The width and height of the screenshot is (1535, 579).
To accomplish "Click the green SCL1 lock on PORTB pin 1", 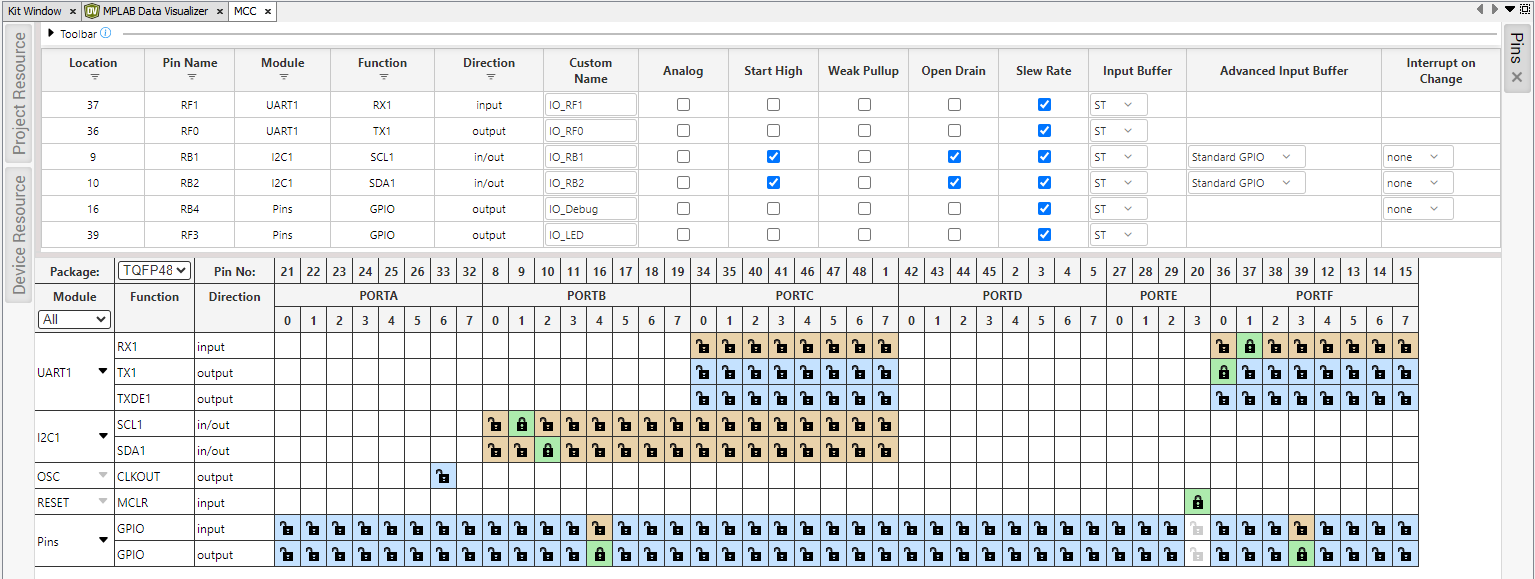I will [521, 425].
